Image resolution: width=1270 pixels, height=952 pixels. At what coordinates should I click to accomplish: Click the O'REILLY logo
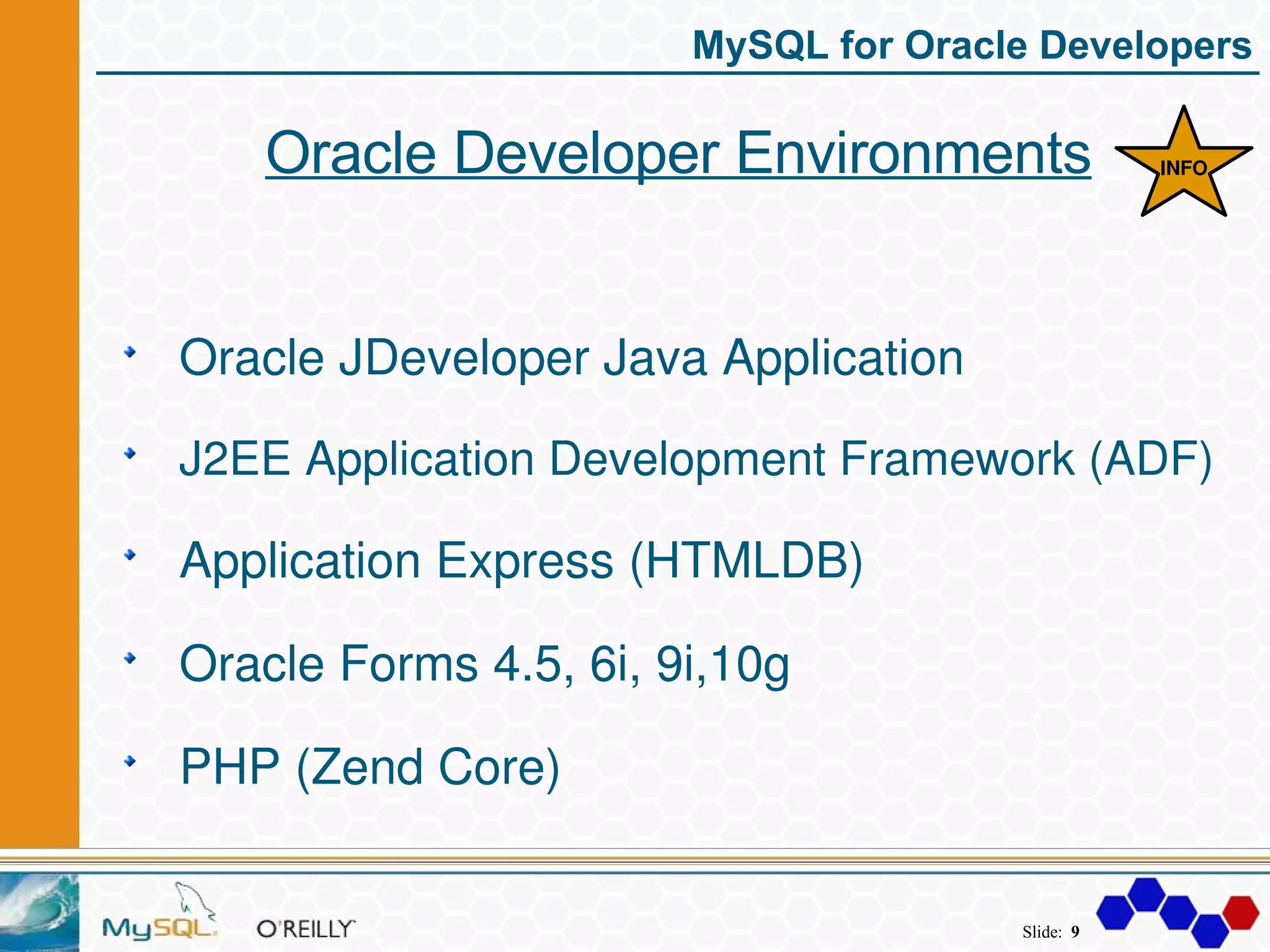tap(306, 928)
